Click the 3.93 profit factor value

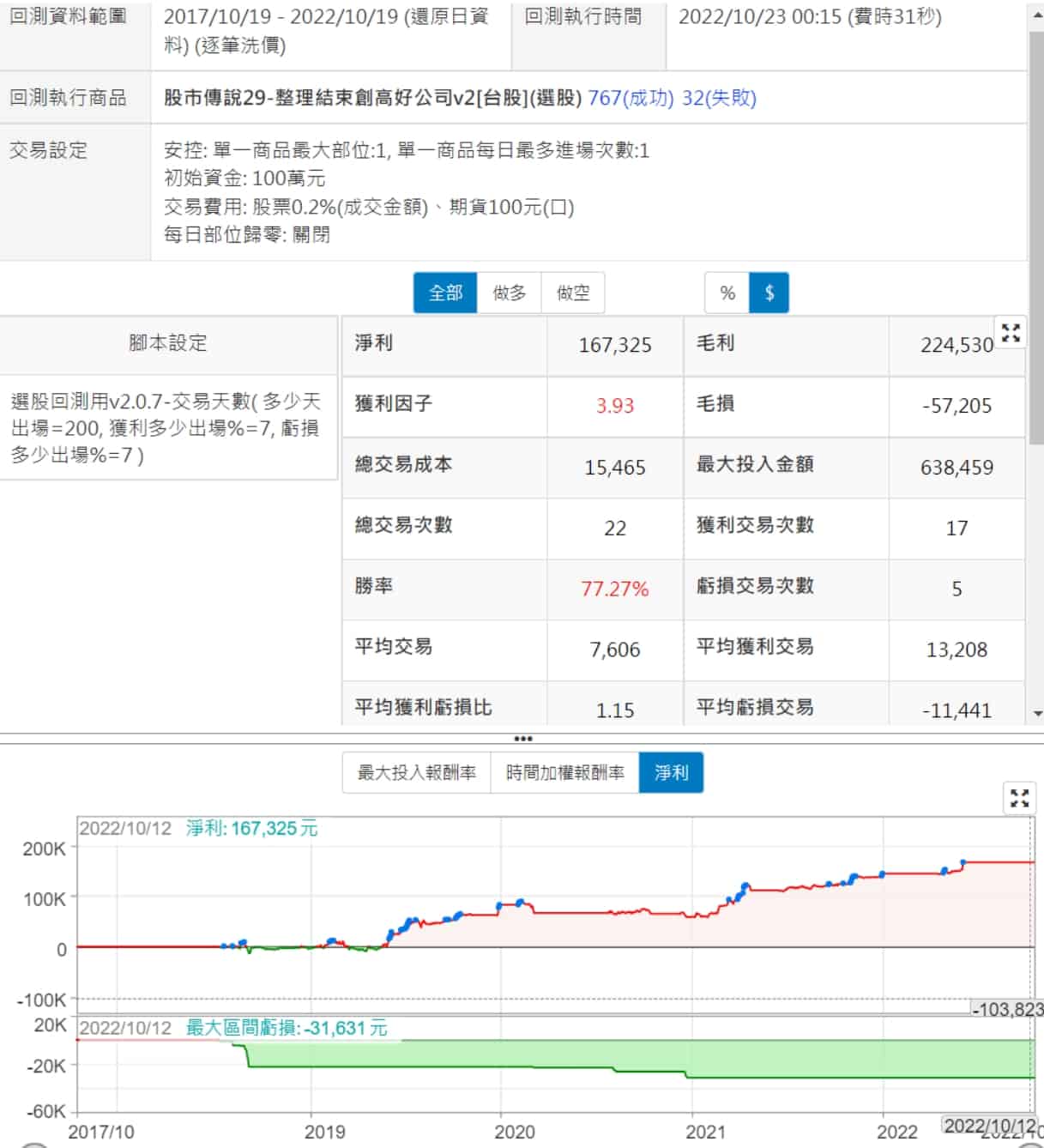click(615, 406)
